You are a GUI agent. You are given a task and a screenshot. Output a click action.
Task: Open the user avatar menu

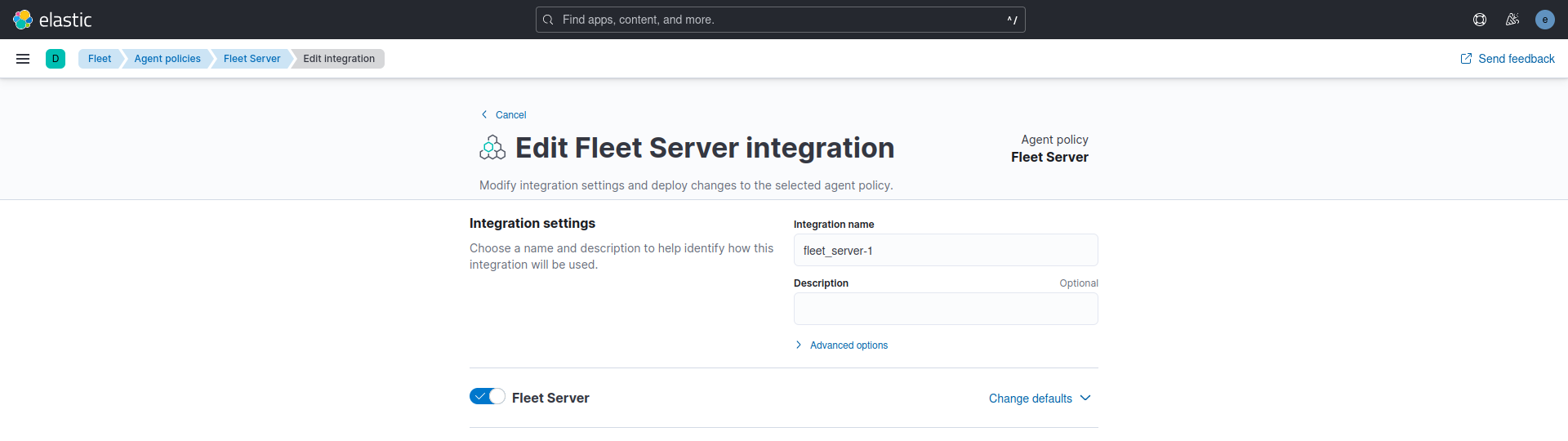[1545, 20]
